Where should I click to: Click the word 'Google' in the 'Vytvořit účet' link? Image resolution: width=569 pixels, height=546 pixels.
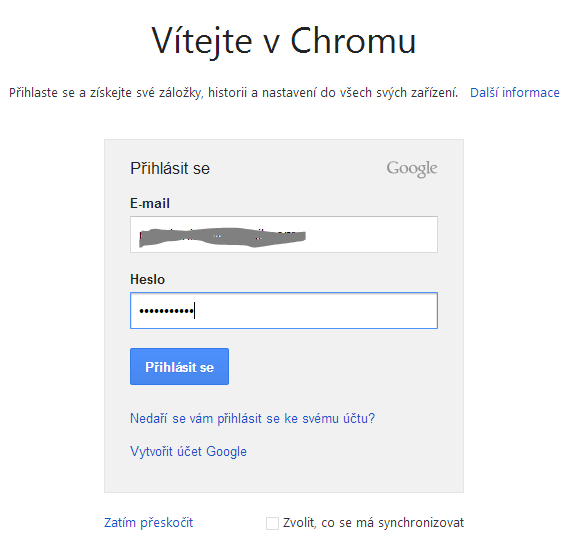(226, 452)
